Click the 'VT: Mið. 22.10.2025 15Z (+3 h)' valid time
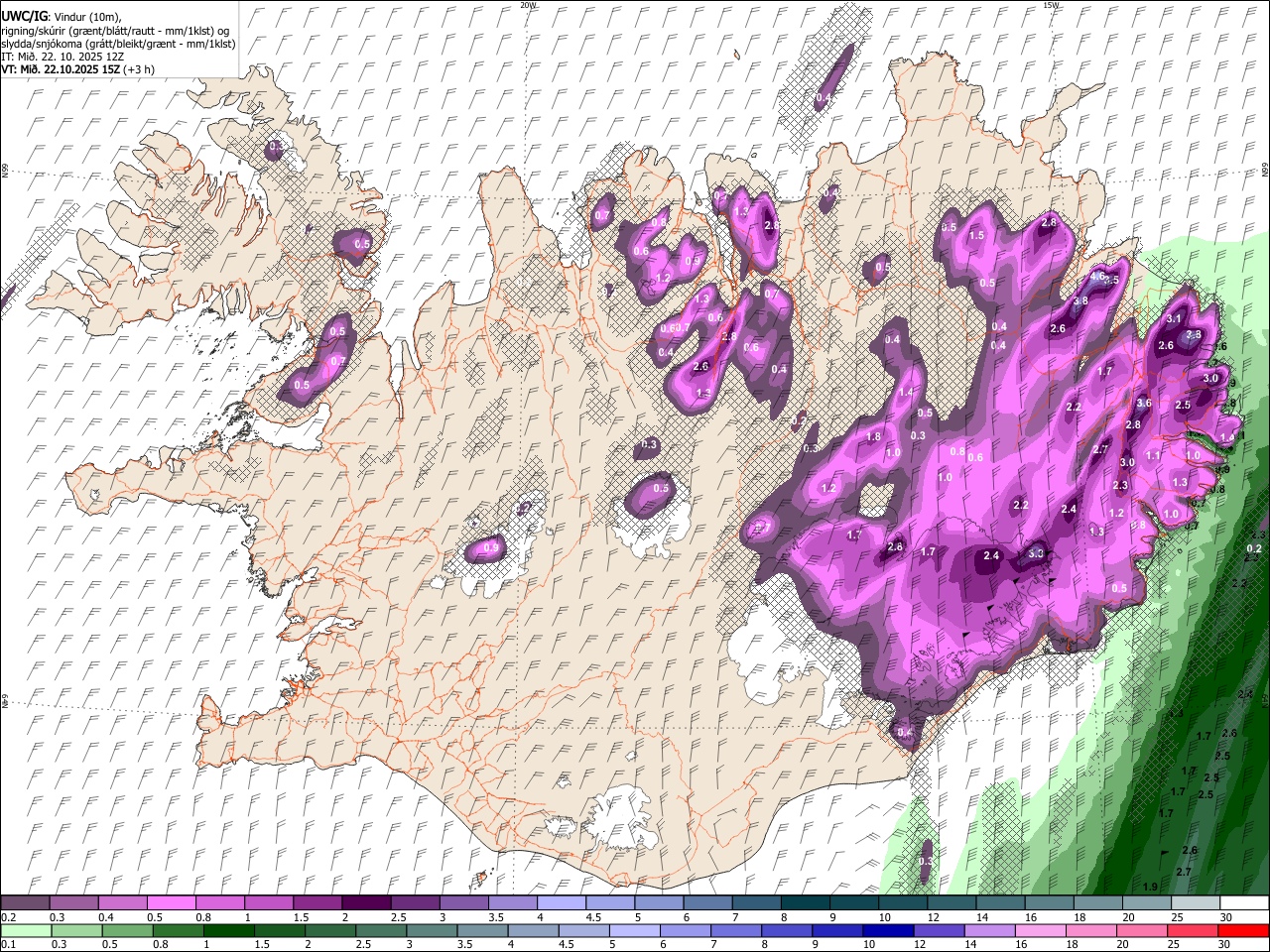Image resolution: width=1270 pixels, height=952 pixels. (77, 69)
